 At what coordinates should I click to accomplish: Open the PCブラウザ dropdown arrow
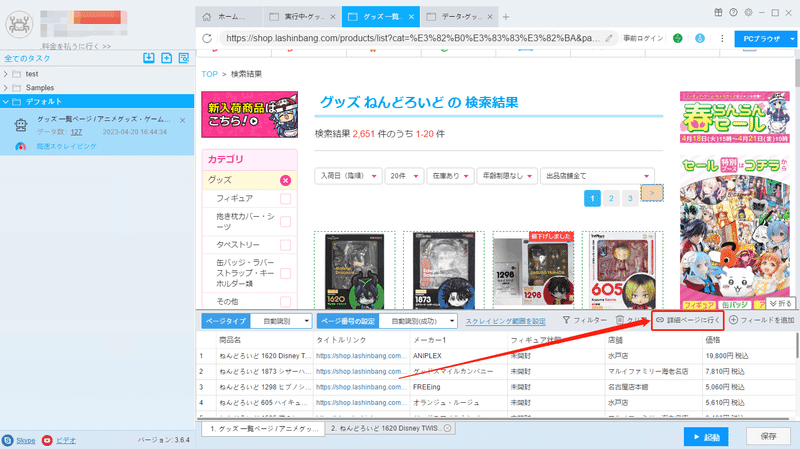point(792,39)
